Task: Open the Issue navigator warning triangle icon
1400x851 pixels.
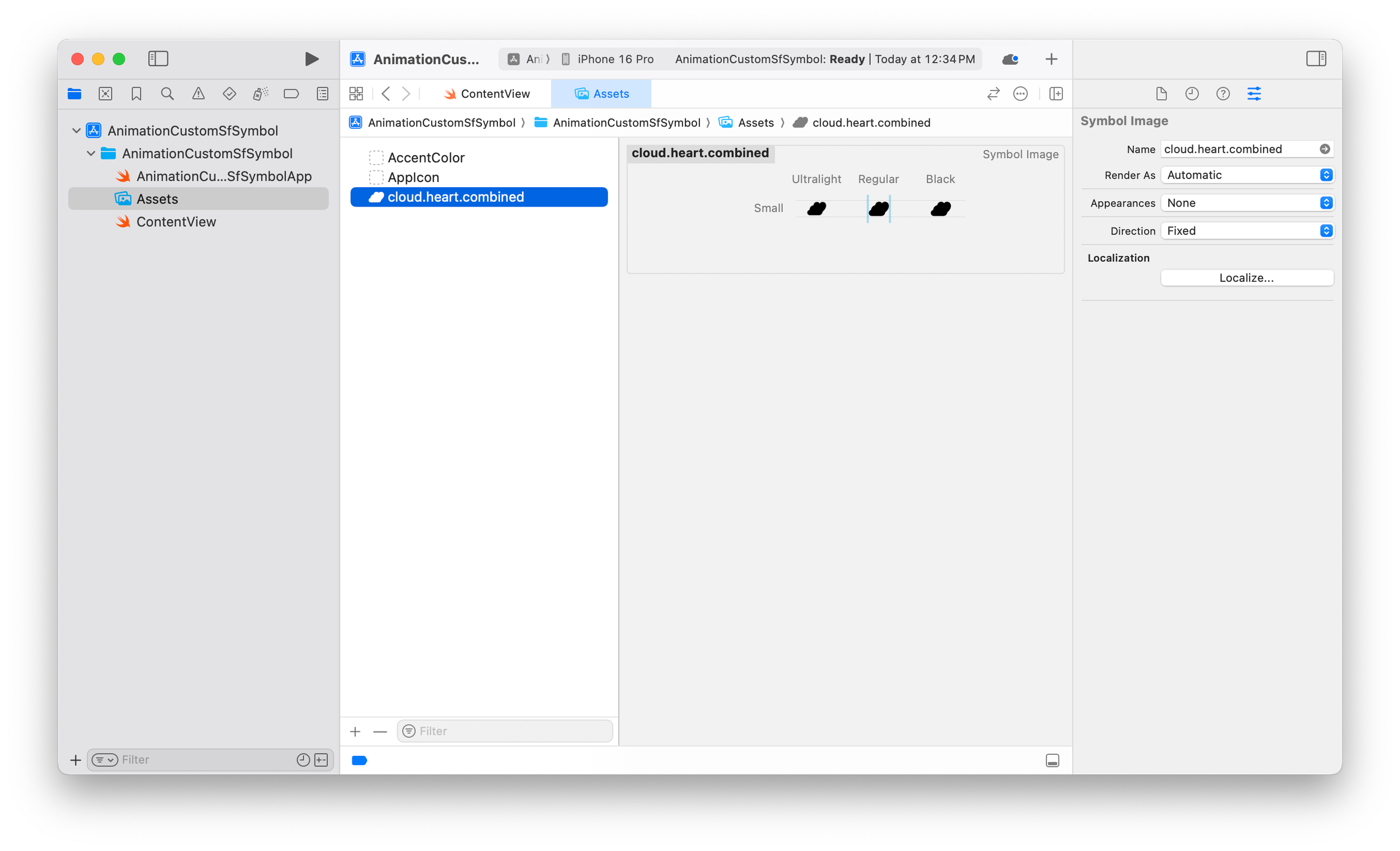Action: [x=199, y=93]
